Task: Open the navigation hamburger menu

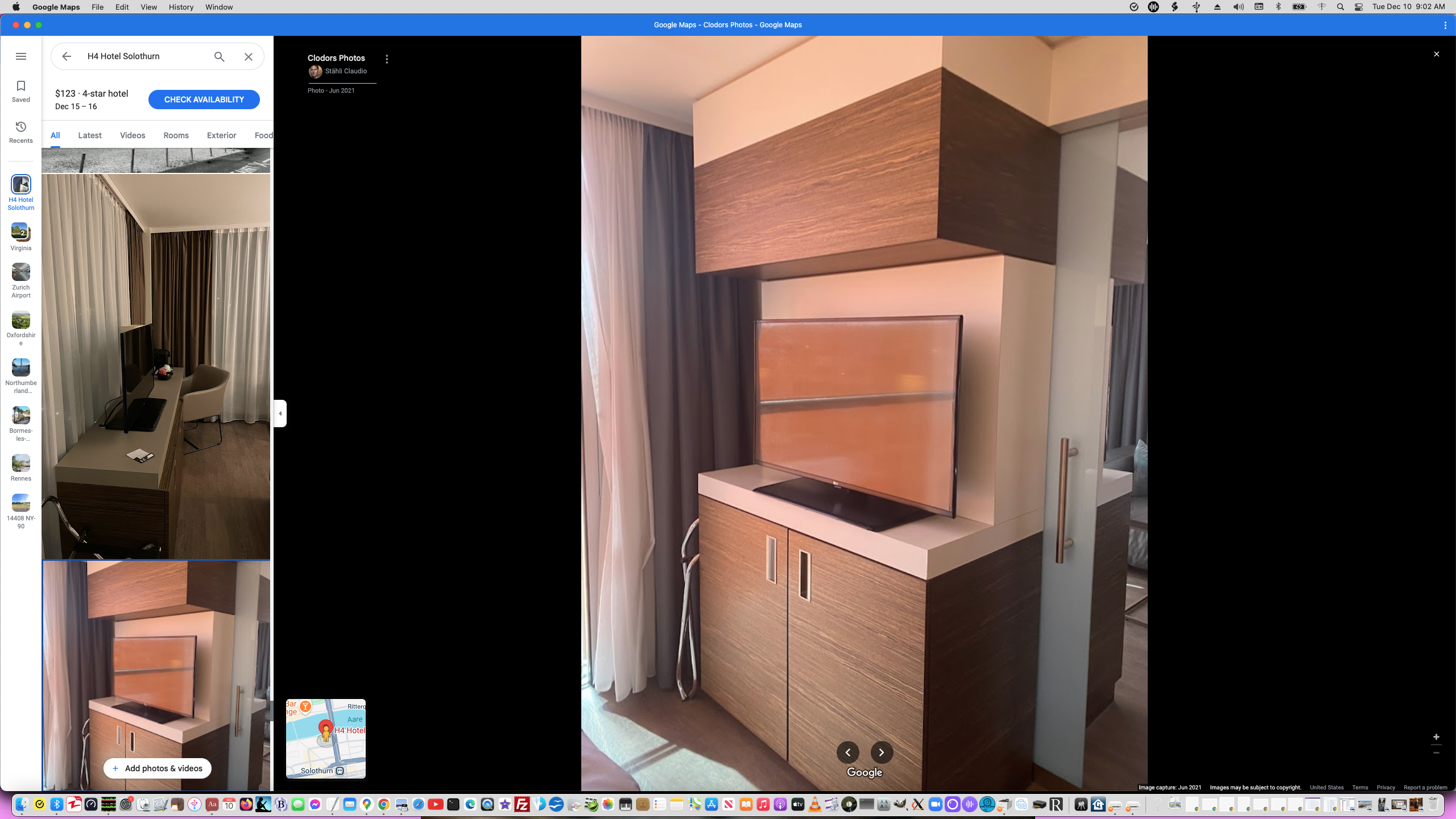Action: click(21, 56)
